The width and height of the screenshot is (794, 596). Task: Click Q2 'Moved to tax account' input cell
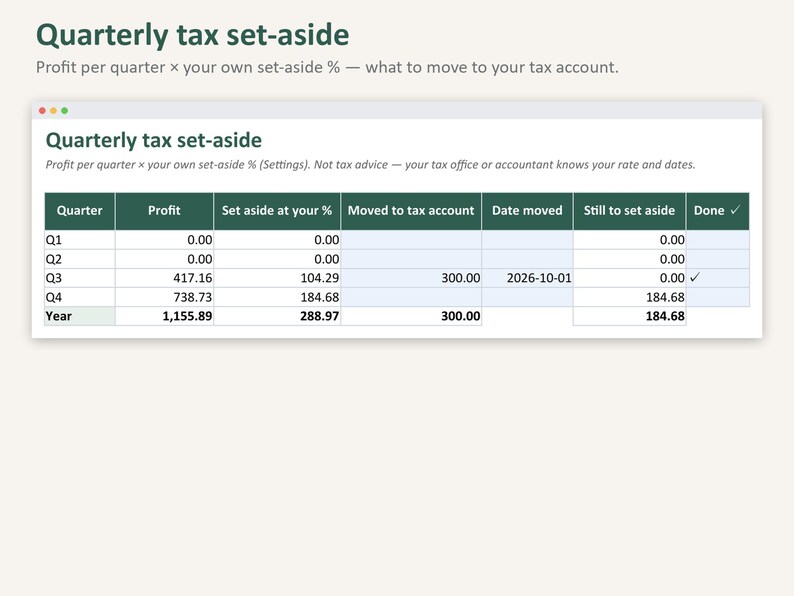pos(411,259)
